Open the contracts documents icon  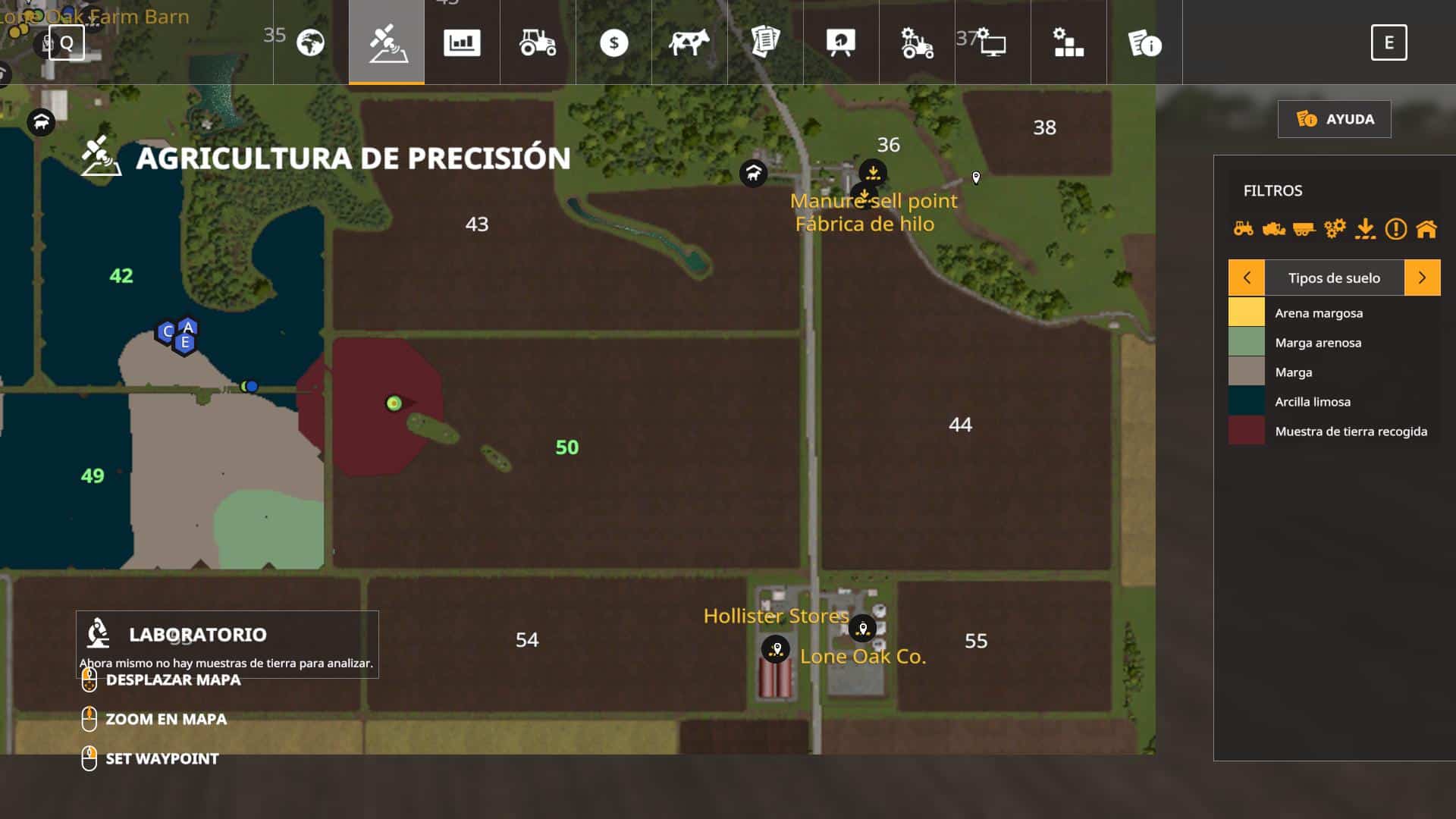tap(765, 42)
